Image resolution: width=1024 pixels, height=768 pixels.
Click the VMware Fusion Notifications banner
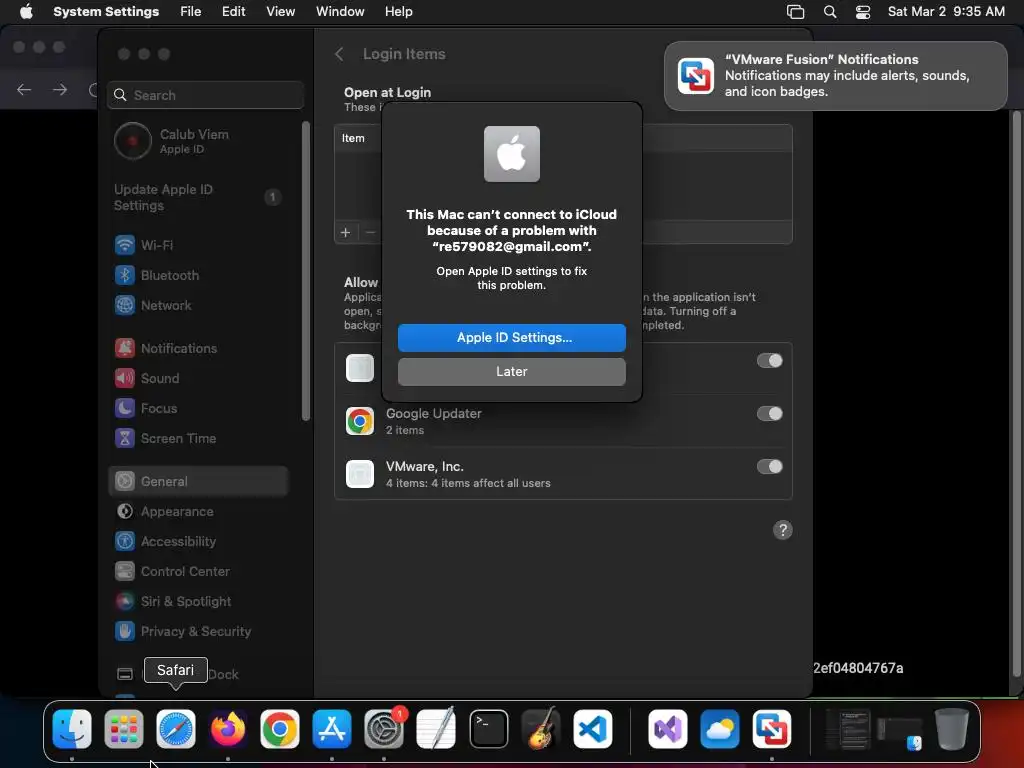click(835, 76)
